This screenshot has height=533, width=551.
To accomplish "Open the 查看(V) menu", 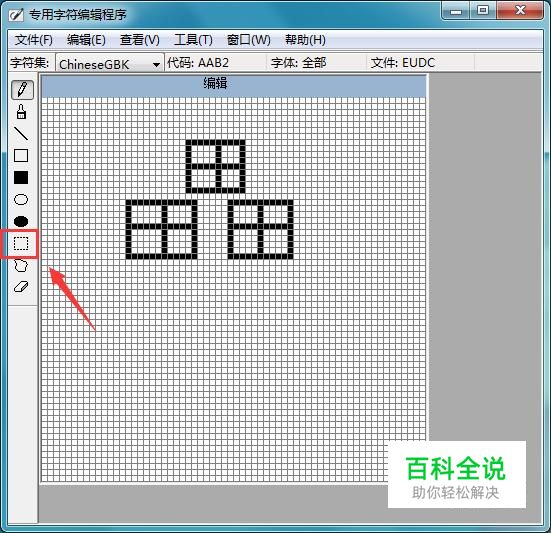I will click(x=140, y=40).
